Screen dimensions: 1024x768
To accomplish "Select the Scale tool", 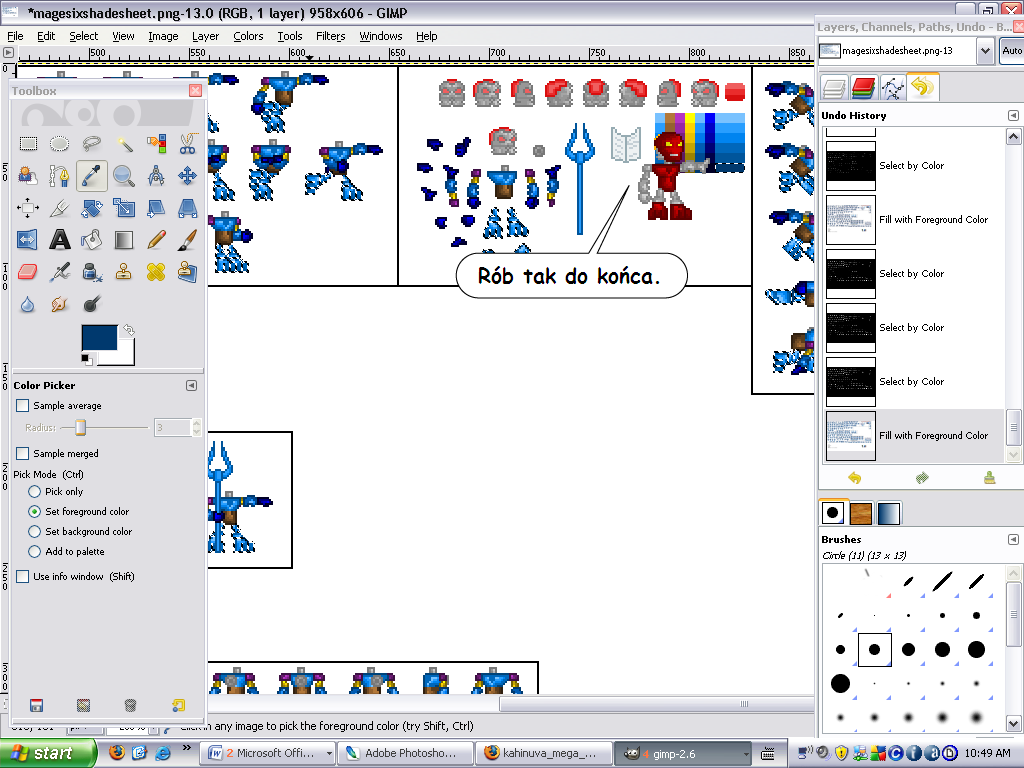I will click(x=123, y=208).
